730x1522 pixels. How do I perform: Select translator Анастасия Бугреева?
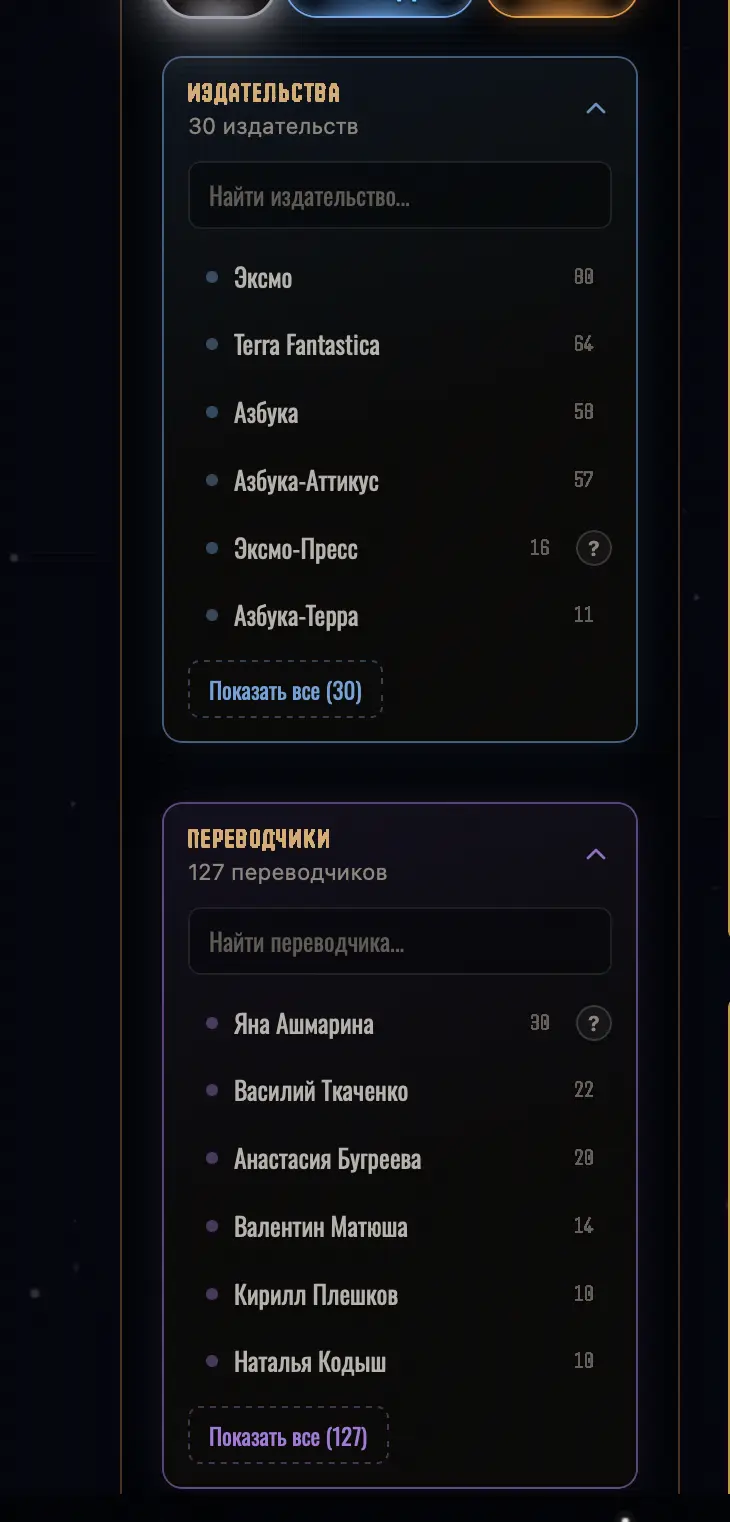[399, 1159]
